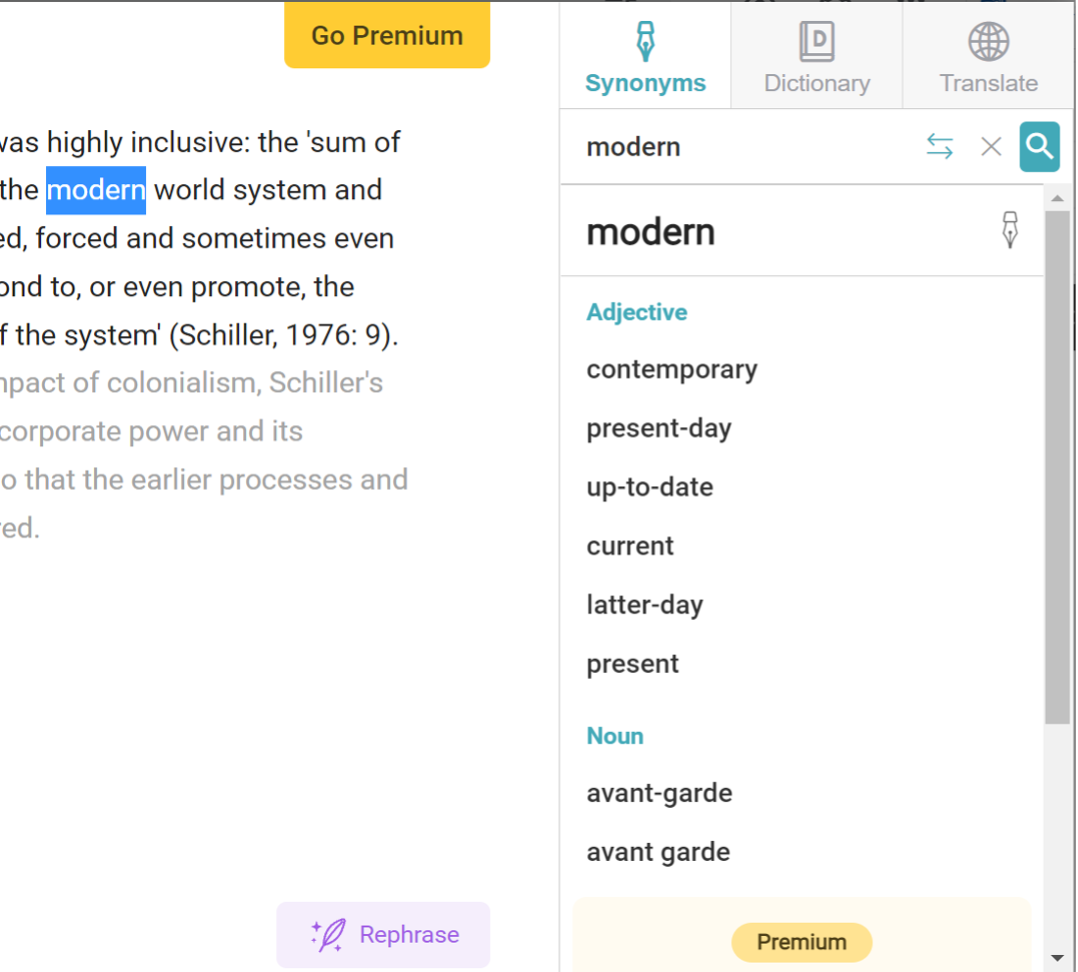
Task: Click the magnifier search icon
Action: [x=1039, y=146]
